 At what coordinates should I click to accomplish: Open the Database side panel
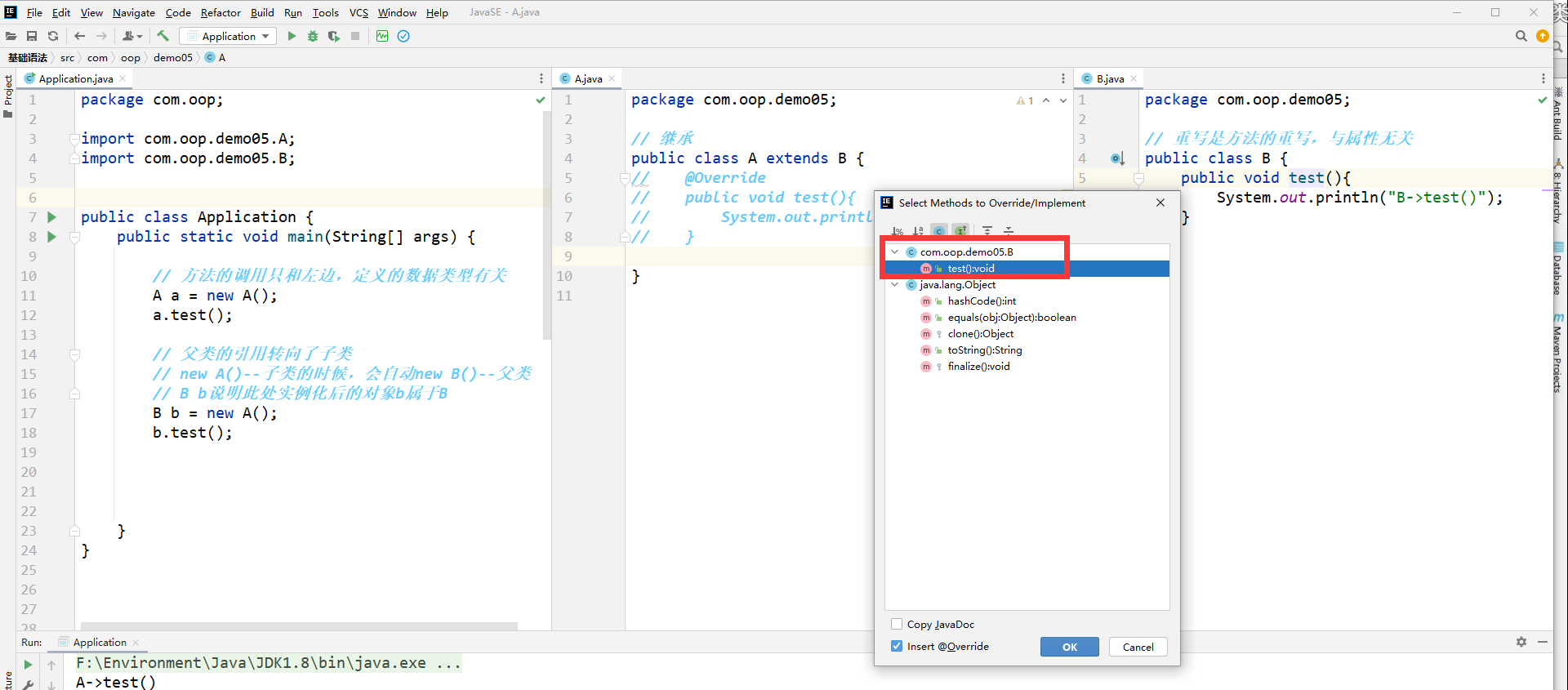pyautogui.click(x=1558, y=269)
